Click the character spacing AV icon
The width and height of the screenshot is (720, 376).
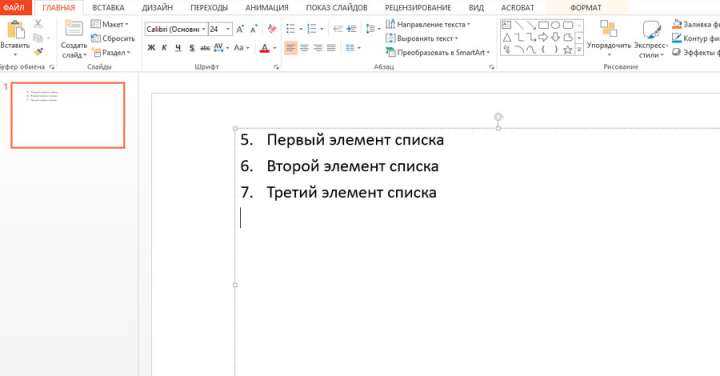point(218,48)
